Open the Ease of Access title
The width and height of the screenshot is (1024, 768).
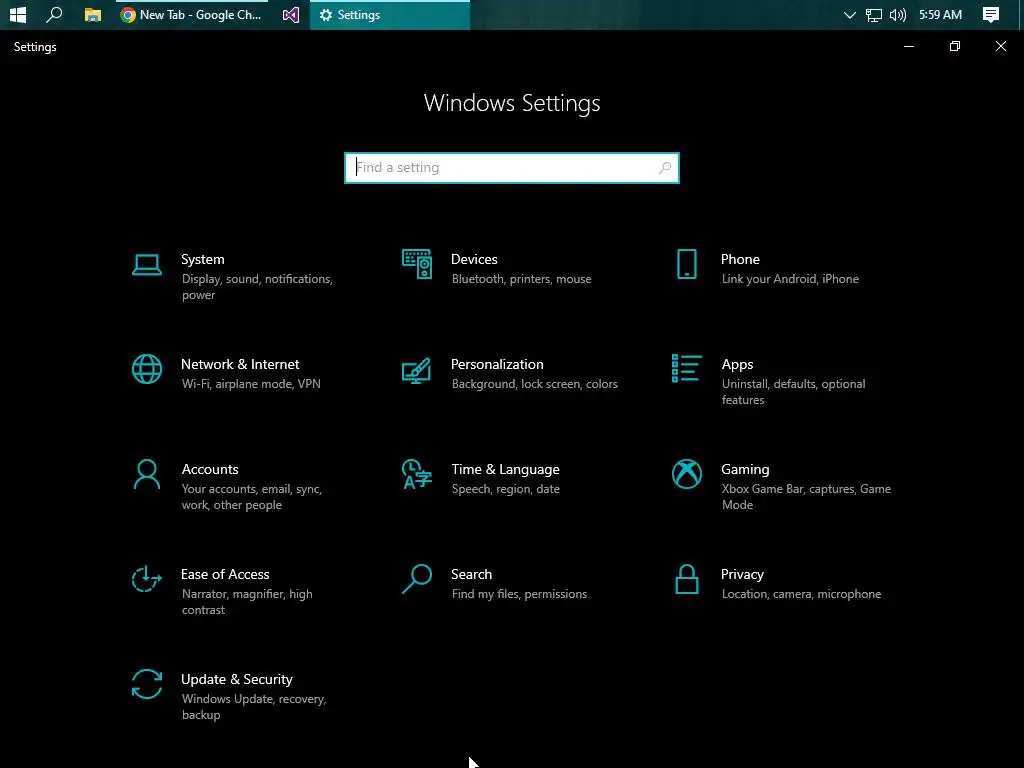click(x=225, y=575)
